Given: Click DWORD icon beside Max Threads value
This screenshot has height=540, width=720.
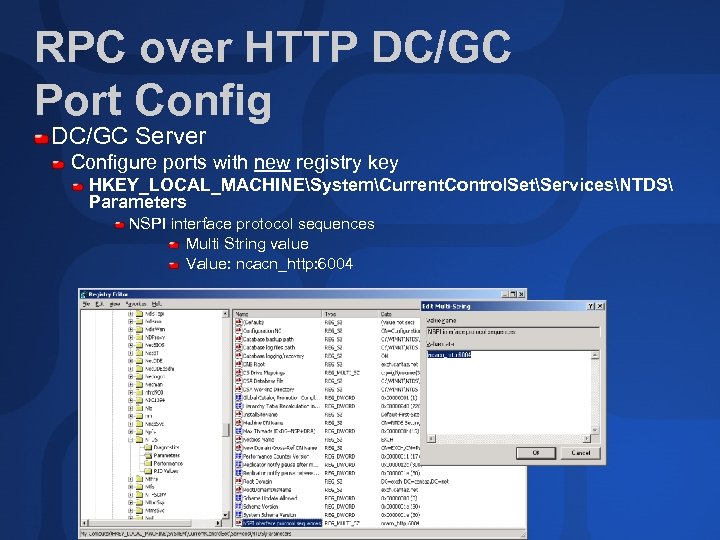Looking at the screenshot, I should coord(238,431).
